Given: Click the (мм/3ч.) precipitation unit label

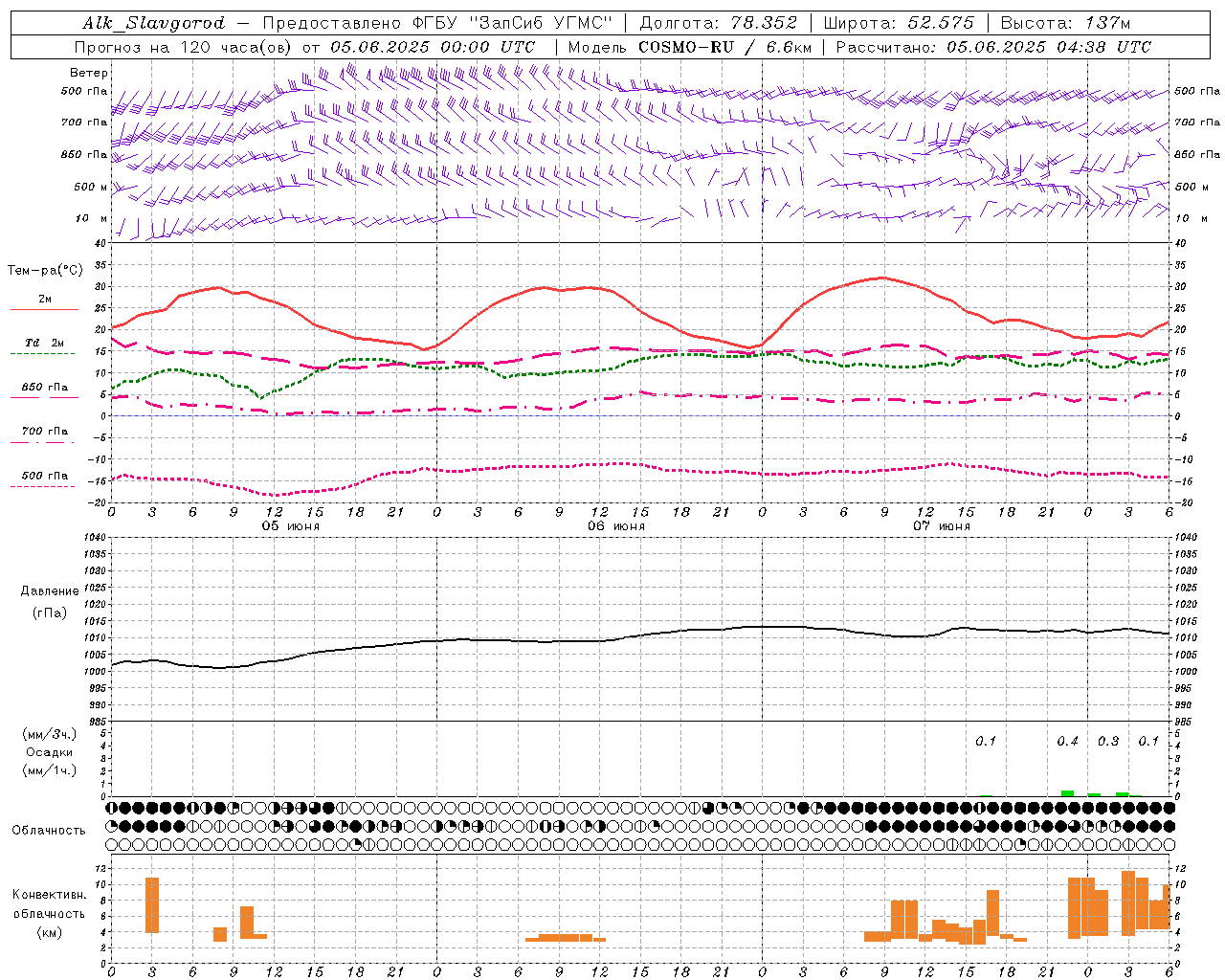Looking at the screenshot, I should click(50, 734).
